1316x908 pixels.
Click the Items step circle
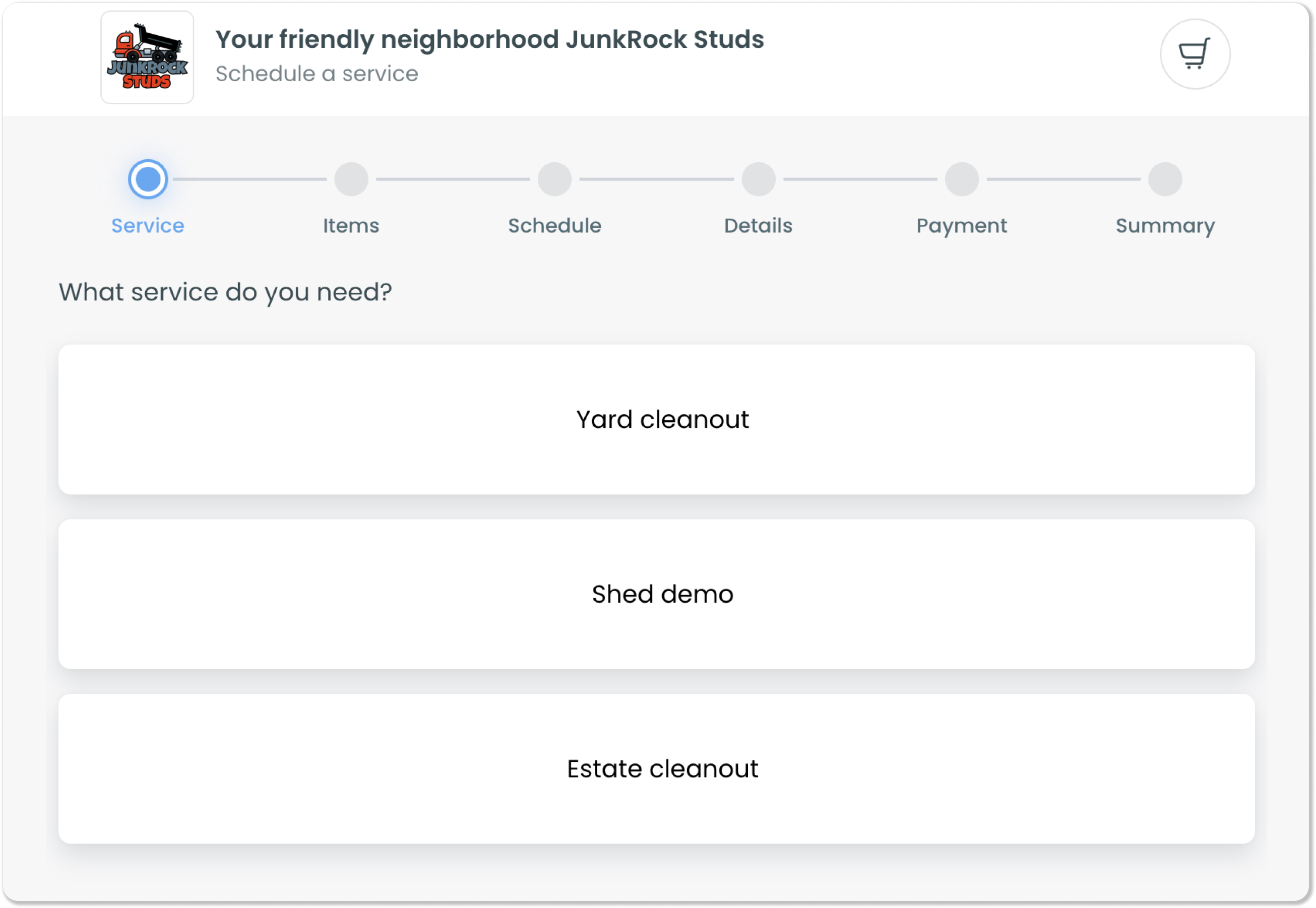[x=351, y=179]
